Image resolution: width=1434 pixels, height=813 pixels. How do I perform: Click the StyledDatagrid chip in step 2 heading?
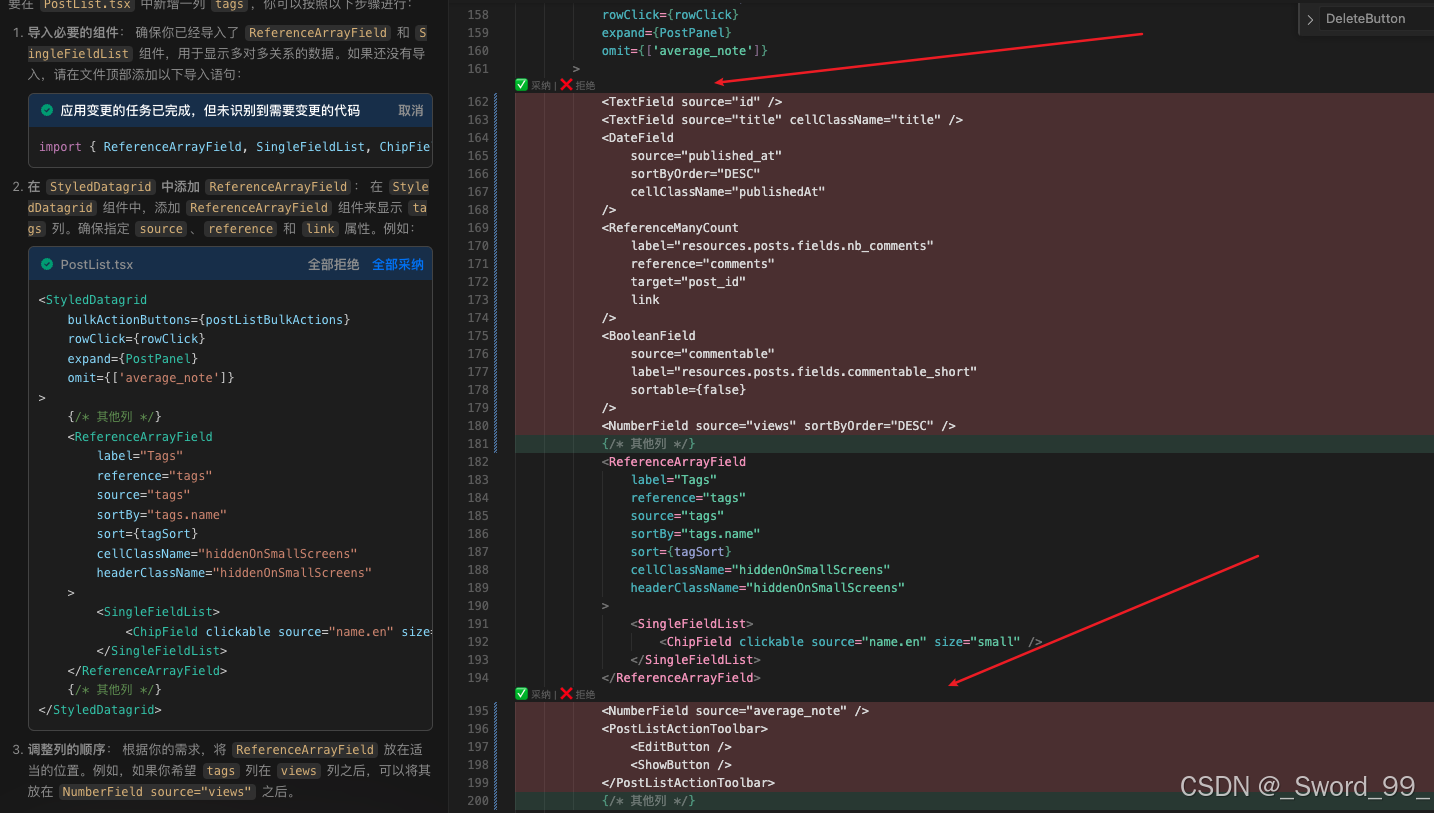(100, 187)
